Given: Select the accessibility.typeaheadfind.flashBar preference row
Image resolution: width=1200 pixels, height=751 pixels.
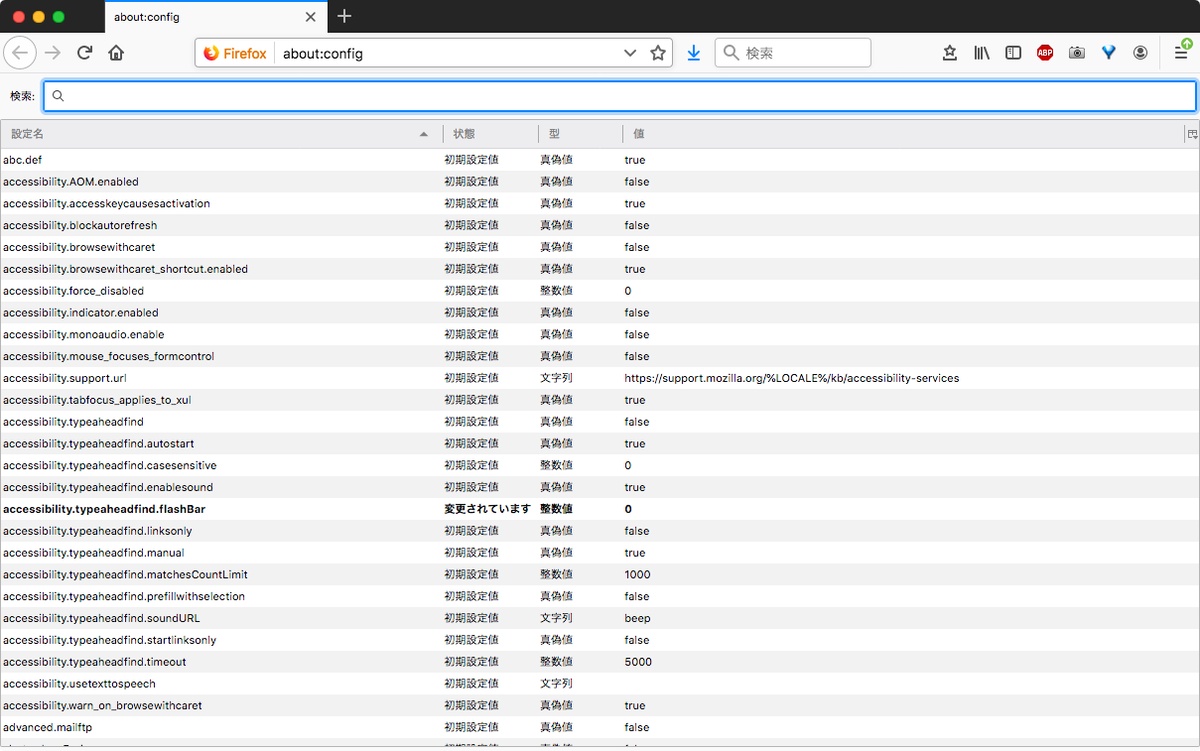Looking at the screenshot, I should tap(300, 509).
